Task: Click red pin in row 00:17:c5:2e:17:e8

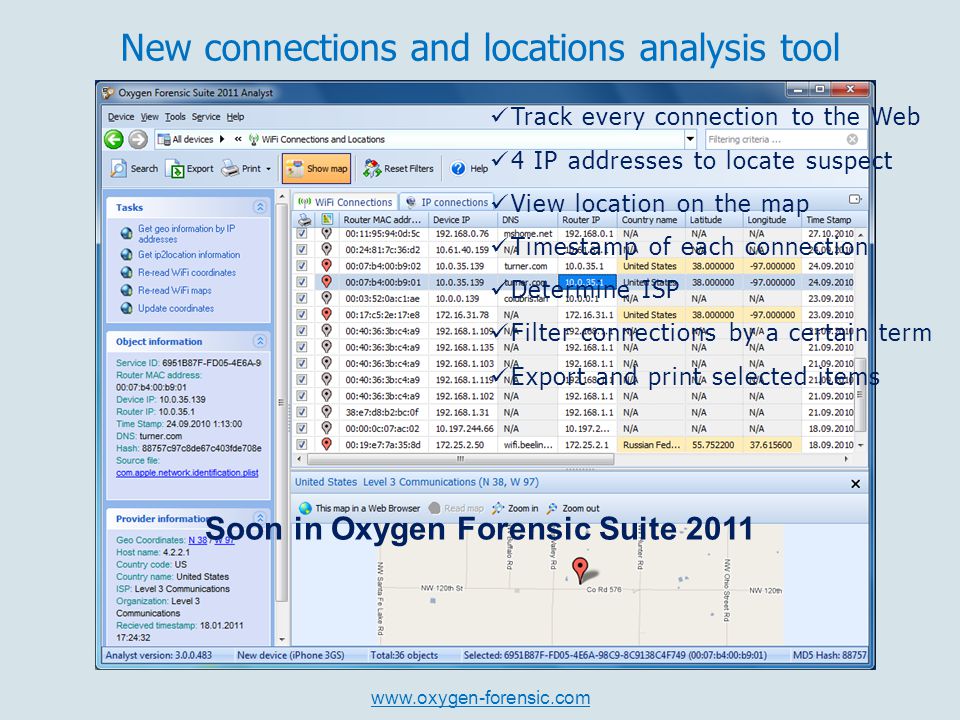Action: tap(326, 314)
